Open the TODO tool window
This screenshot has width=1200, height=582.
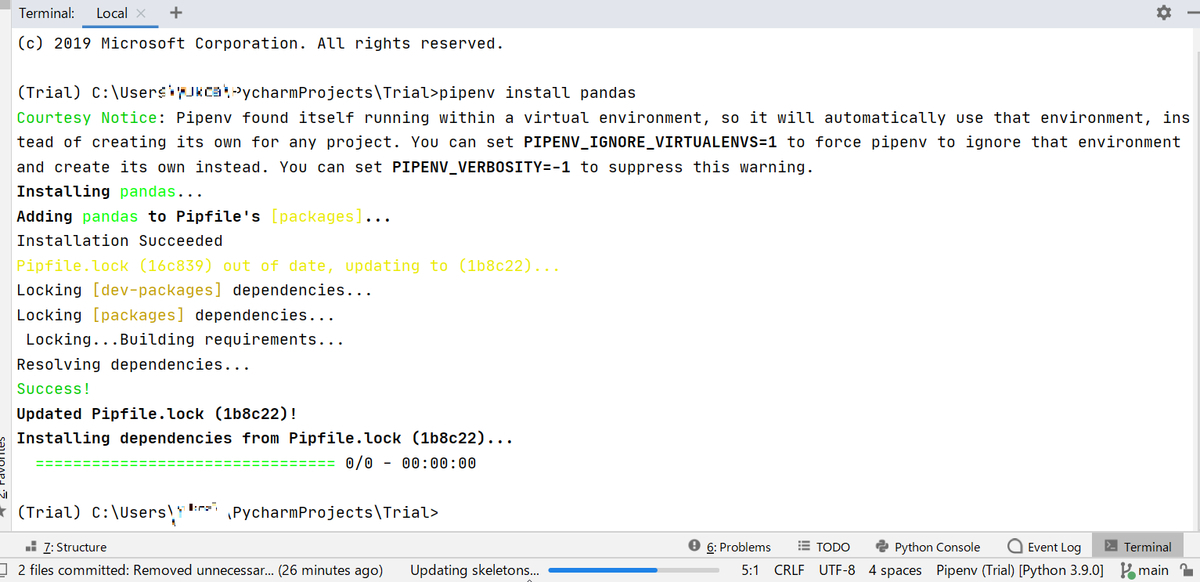824,547
